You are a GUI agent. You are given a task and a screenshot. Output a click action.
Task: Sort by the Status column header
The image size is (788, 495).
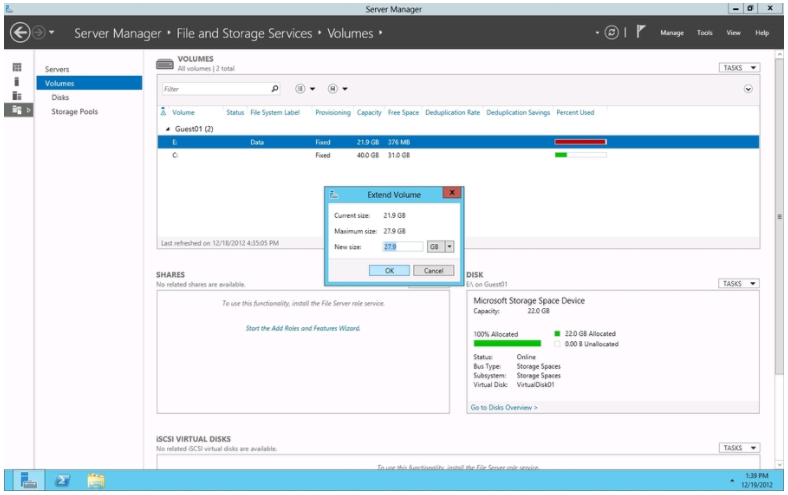click(235, 113)
